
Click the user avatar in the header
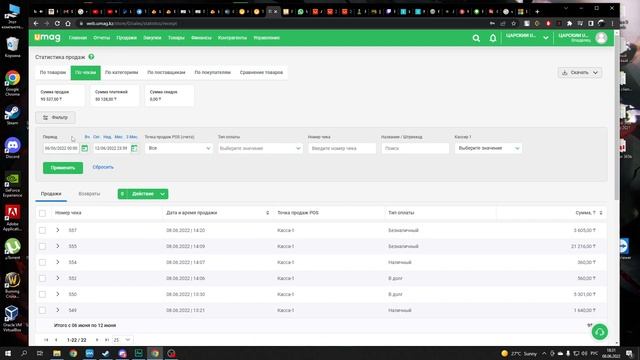click(601, 38)
